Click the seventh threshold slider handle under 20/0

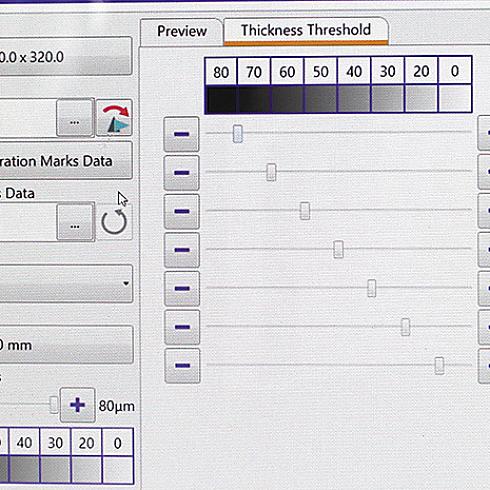pos(439,366)
